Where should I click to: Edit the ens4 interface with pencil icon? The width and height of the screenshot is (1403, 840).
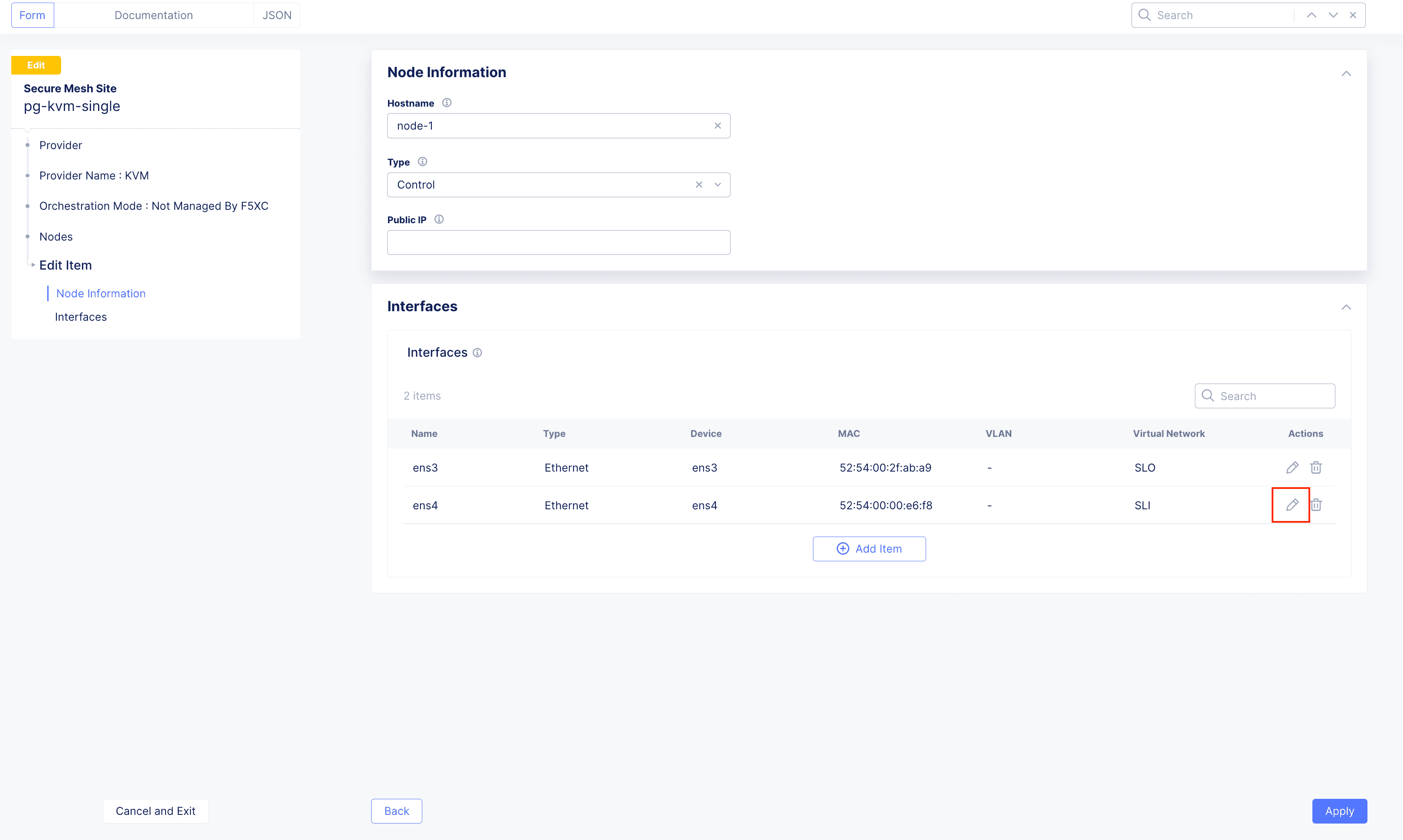pyautogui.click(x=1292, y=505)
